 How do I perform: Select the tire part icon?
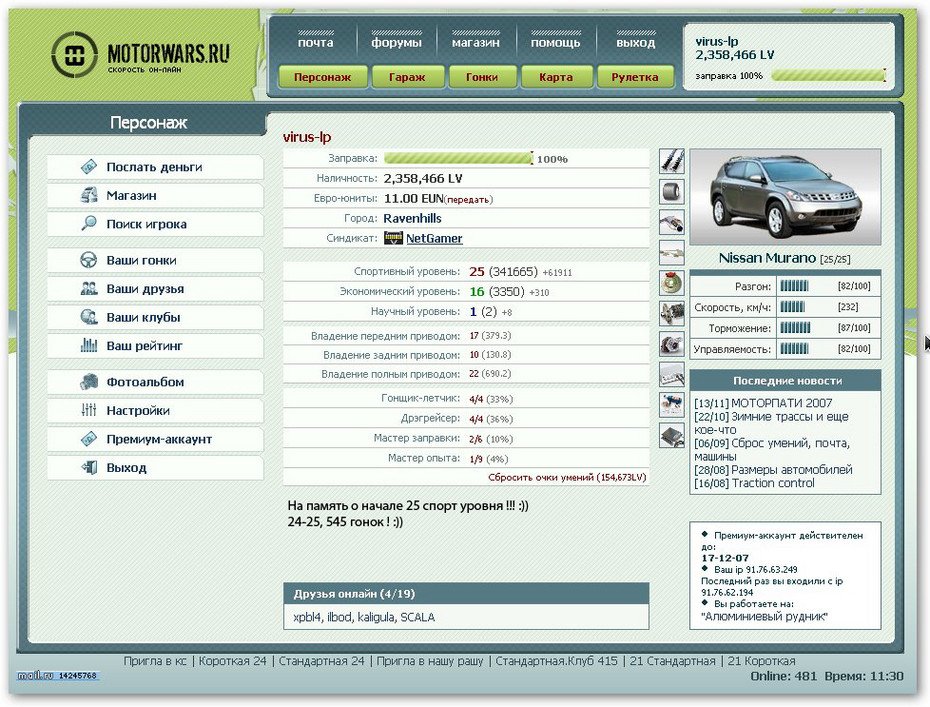click(x=672, y=192)
